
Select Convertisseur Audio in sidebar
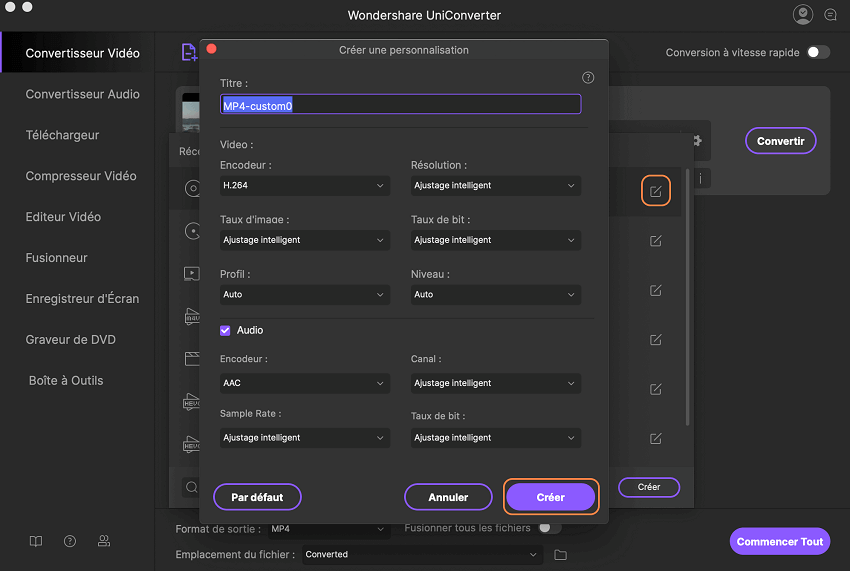click(x=82, y=94)
